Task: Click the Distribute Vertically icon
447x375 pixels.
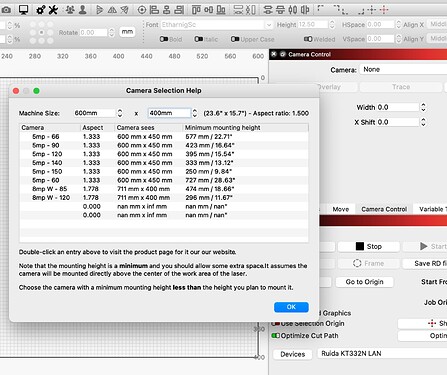Action: coord(238,10)
